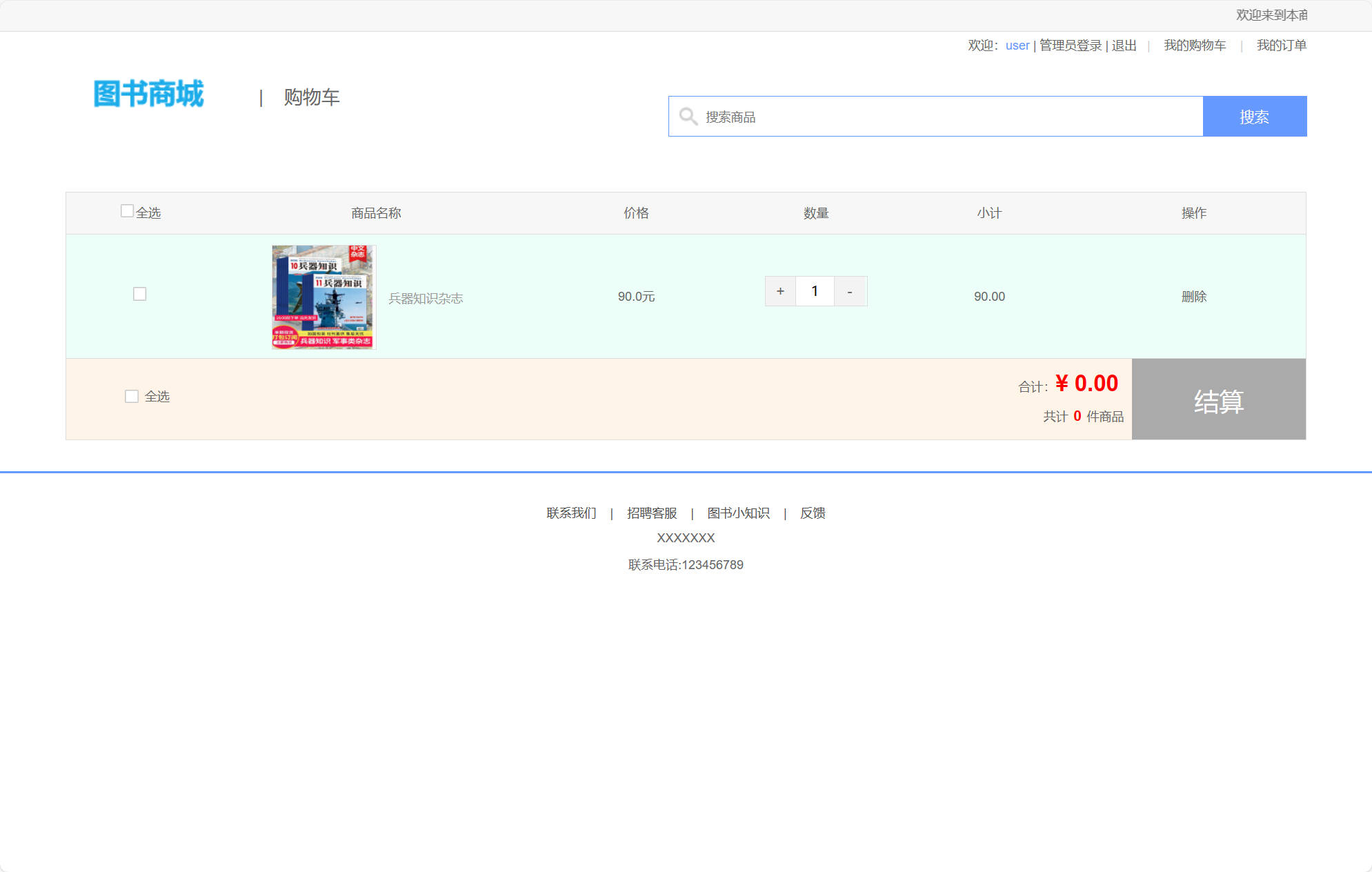Check the checkbox next to 兵器知识杂志
Screen dimensions: 1372x872
pos(139,294)
